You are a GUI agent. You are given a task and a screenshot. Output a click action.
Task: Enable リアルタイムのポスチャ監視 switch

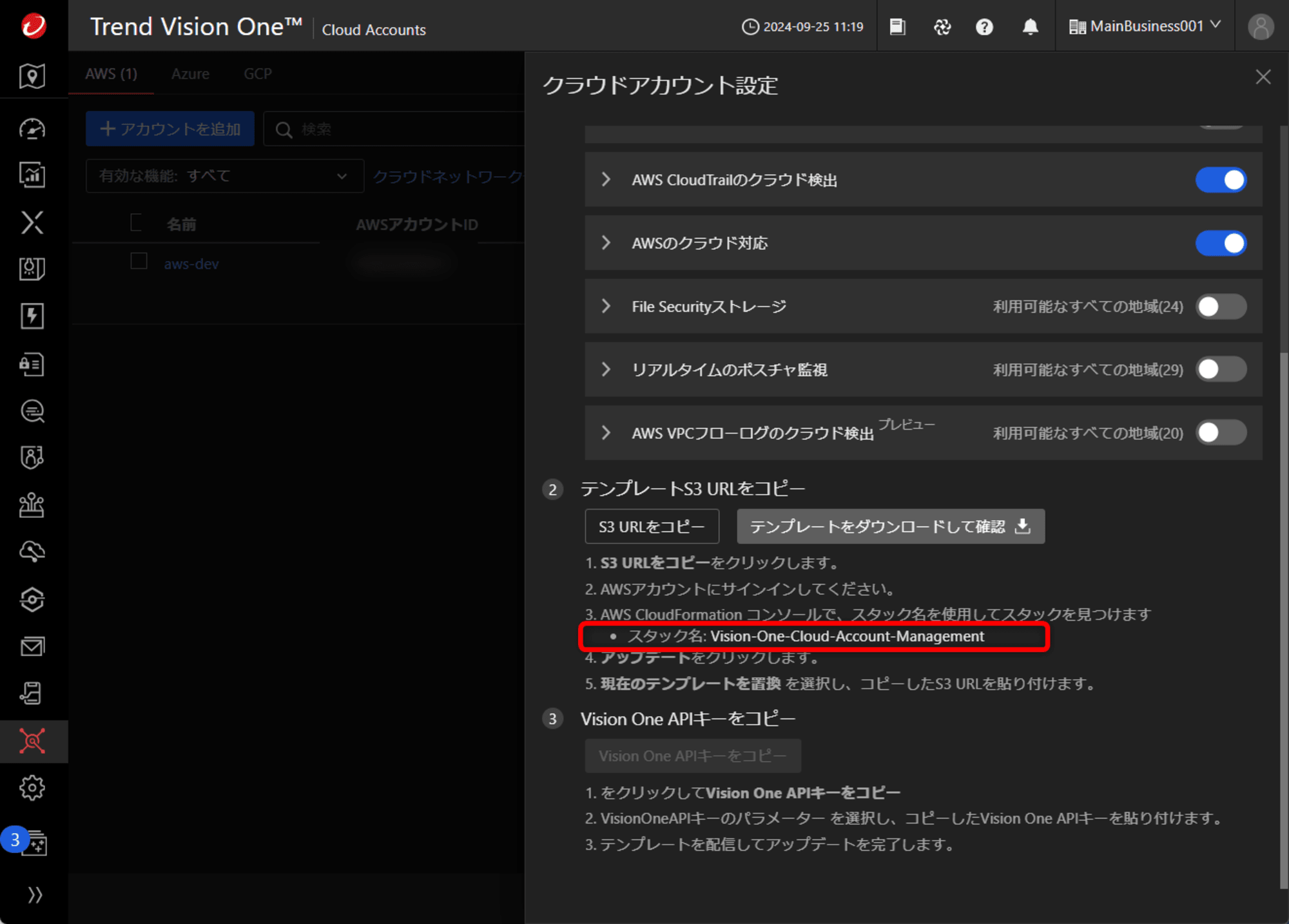coord(1221,369)
